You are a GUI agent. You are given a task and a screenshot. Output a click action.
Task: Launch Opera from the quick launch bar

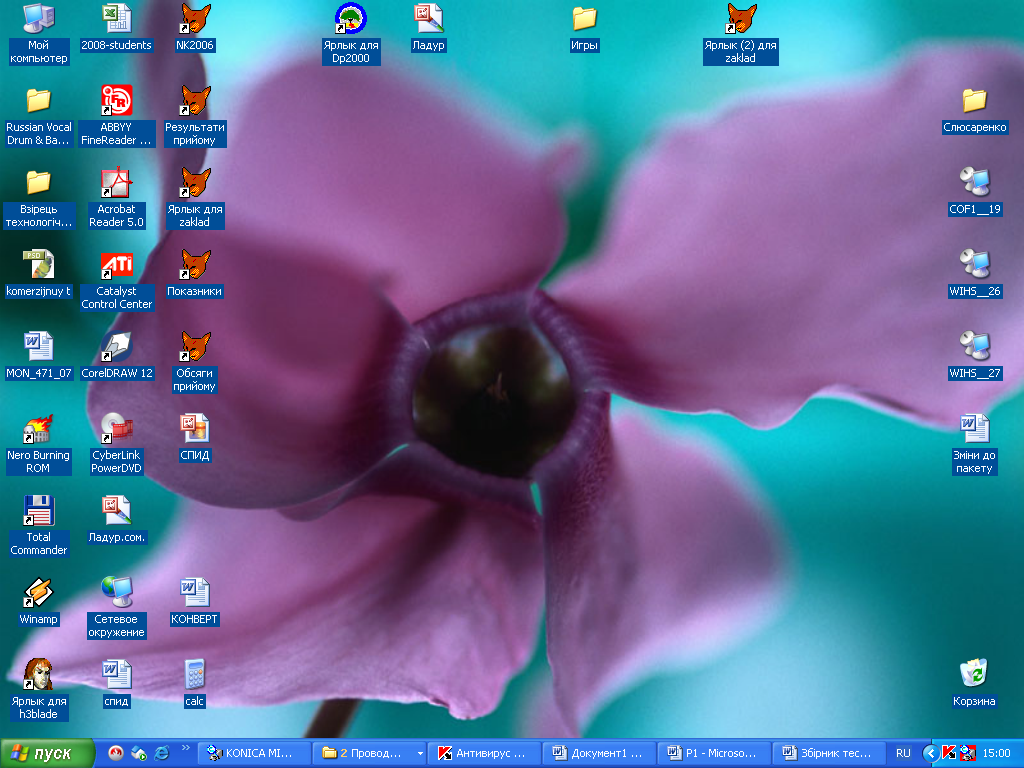(116, 754)
